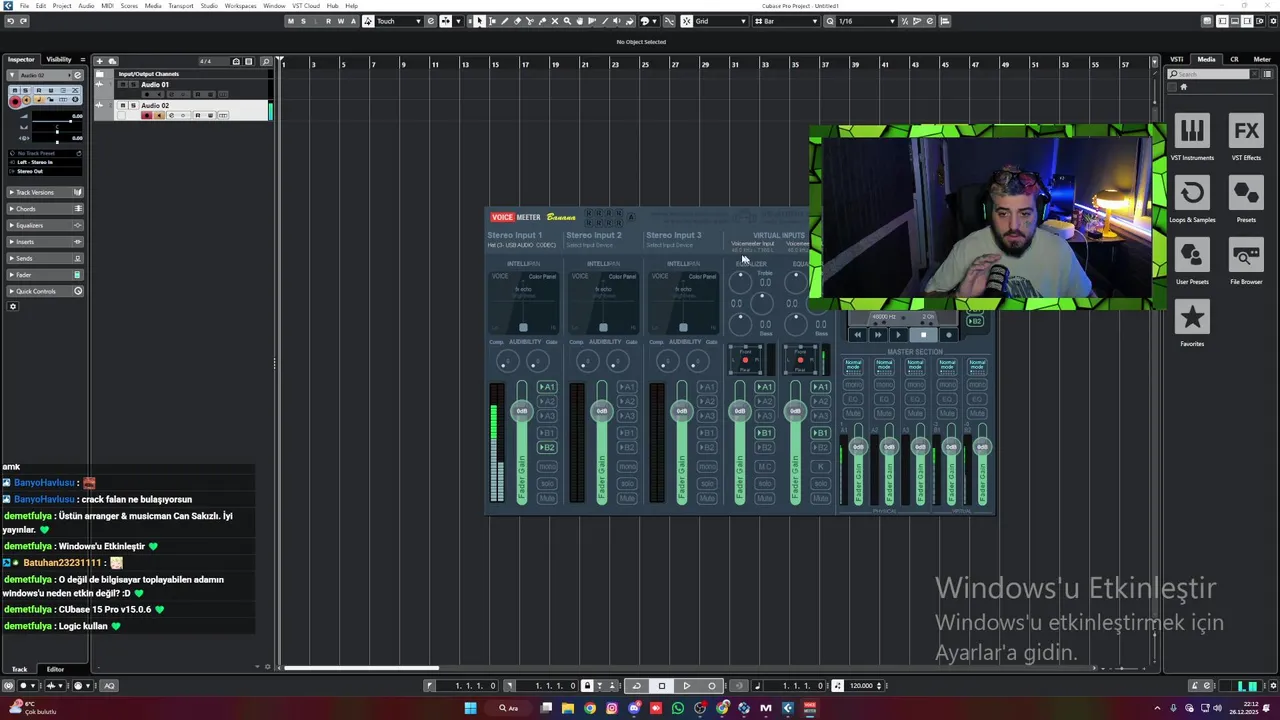Screen dimensions: 1280x720
Task: Expand the Chords inspector section
Action: (46, 209)
